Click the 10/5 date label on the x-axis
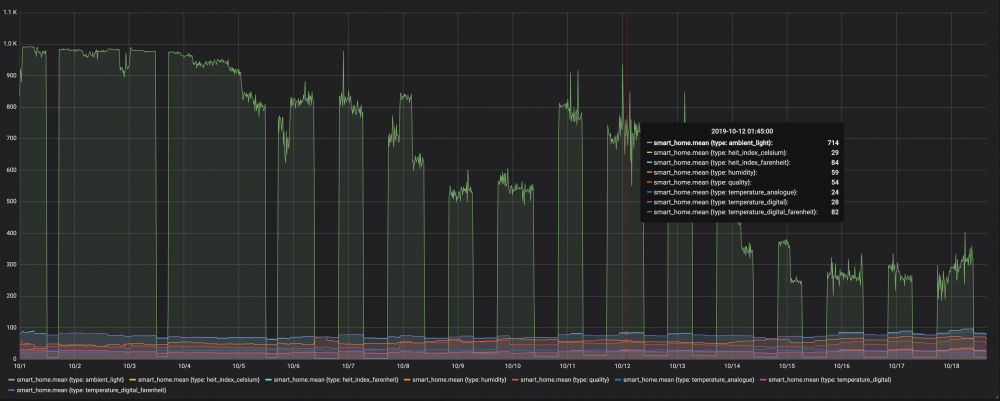The height and width of the screenshot is (401, 1000). coord(239,366)
